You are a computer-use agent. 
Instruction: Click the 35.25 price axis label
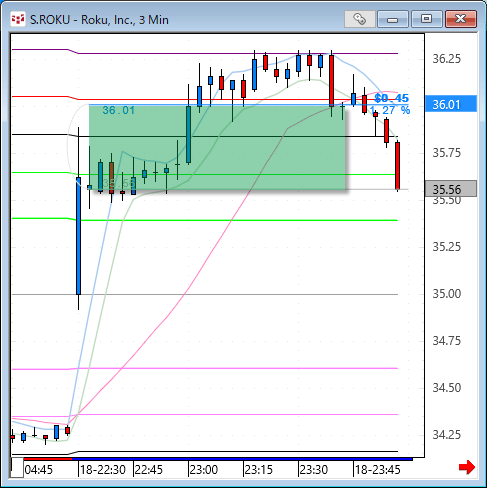[x=446, y=247]
